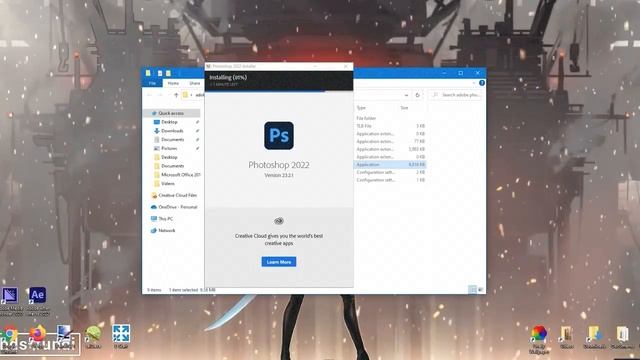Open Adobe Media Encoder desktop shortcut
Image resolution: width=640 pixels, height=360 pixels.
tap(10, 301)
